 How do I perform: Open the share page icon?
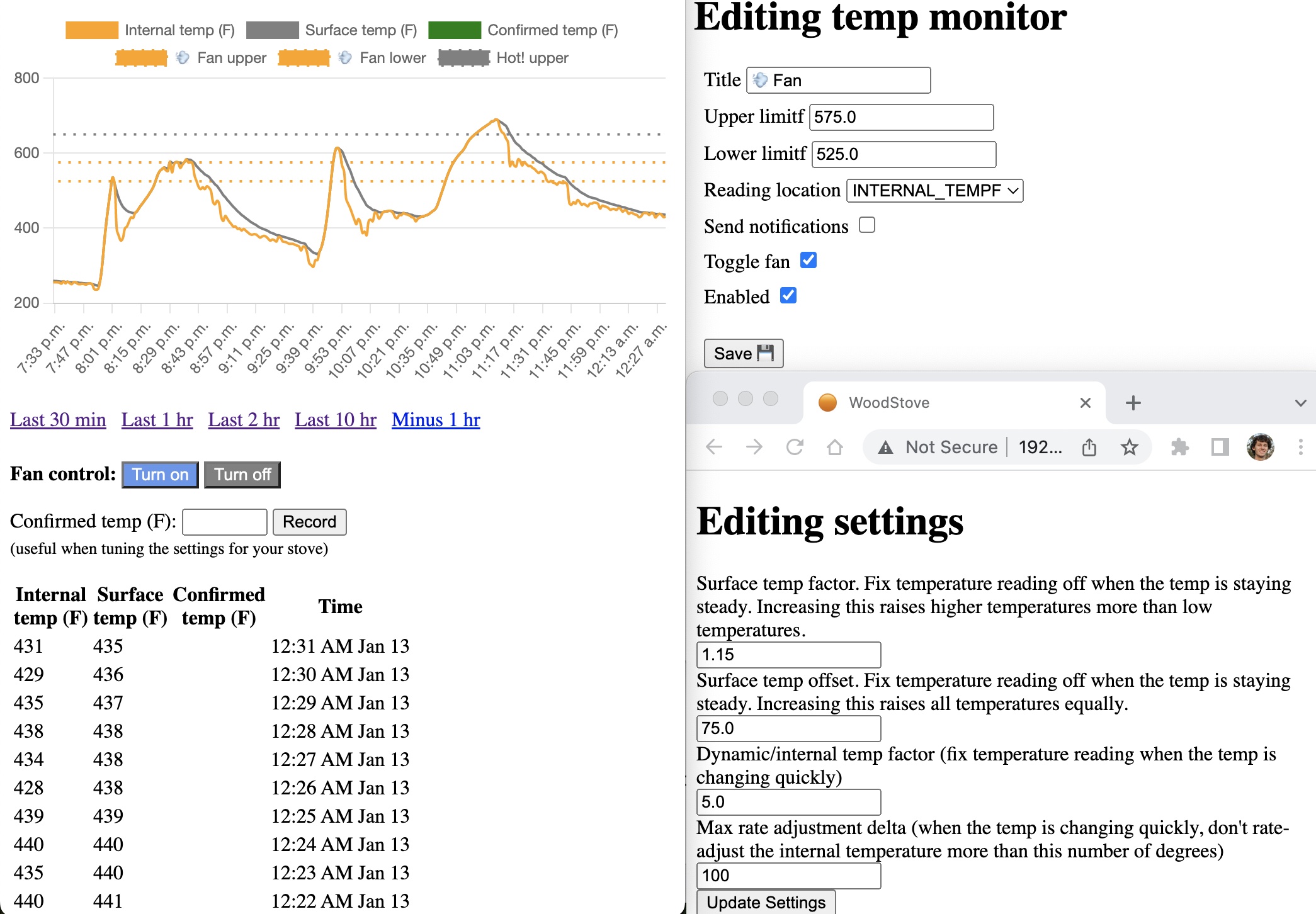(1089, 447)
